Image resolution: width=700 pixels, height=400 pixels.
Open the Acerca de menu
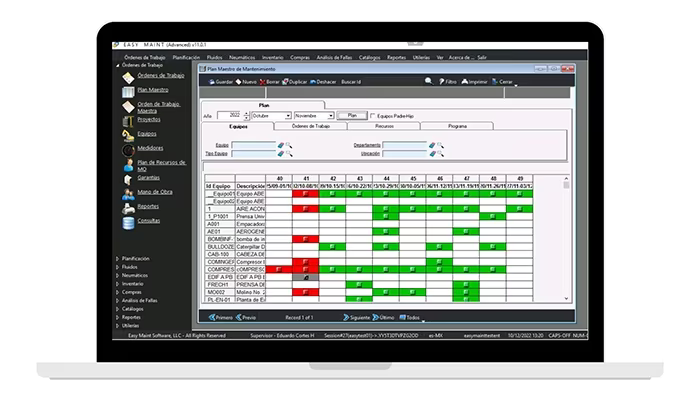(461, 58)
